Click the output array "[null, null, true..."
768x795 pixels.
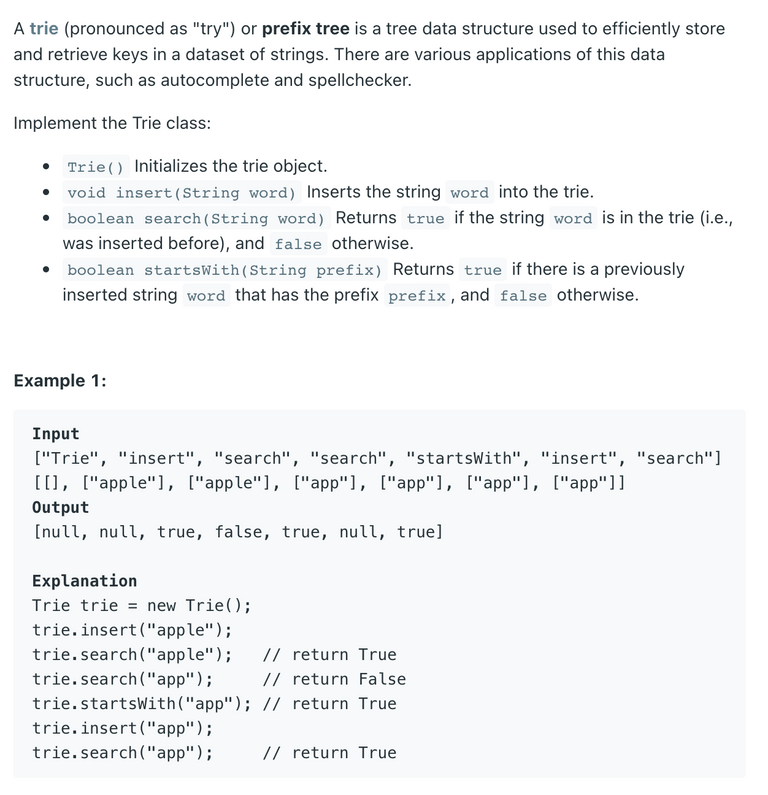238,532
